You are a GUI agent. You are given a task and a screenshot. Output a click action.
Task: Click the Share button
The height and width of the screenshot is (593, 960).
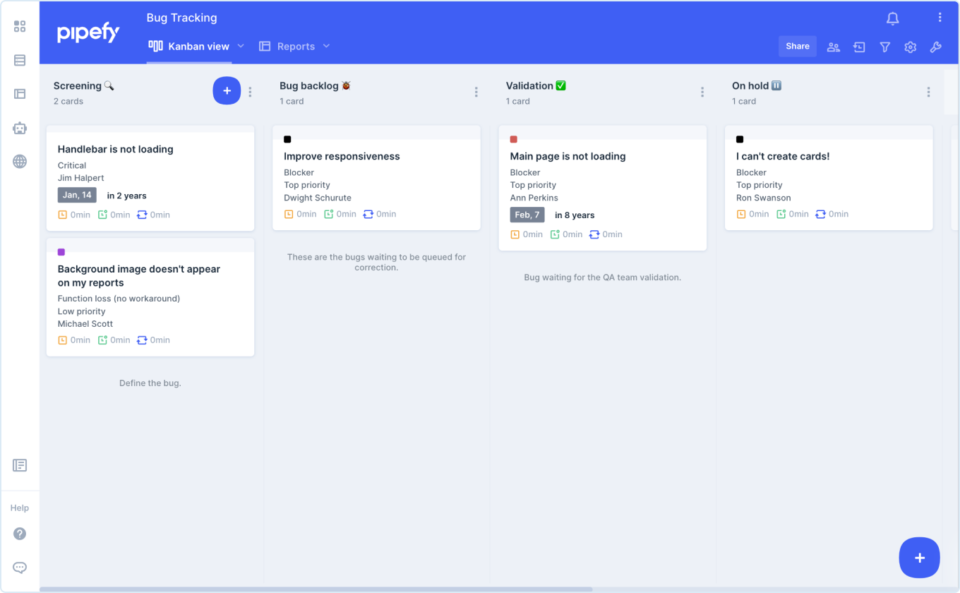click(x=797, y=46)
